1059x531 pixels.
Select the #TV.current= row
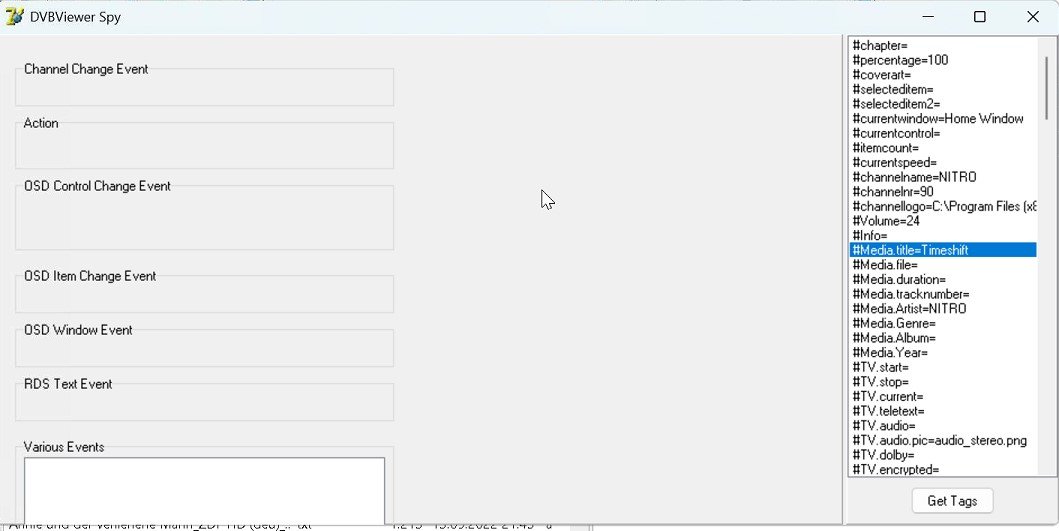tap(943, 397)
